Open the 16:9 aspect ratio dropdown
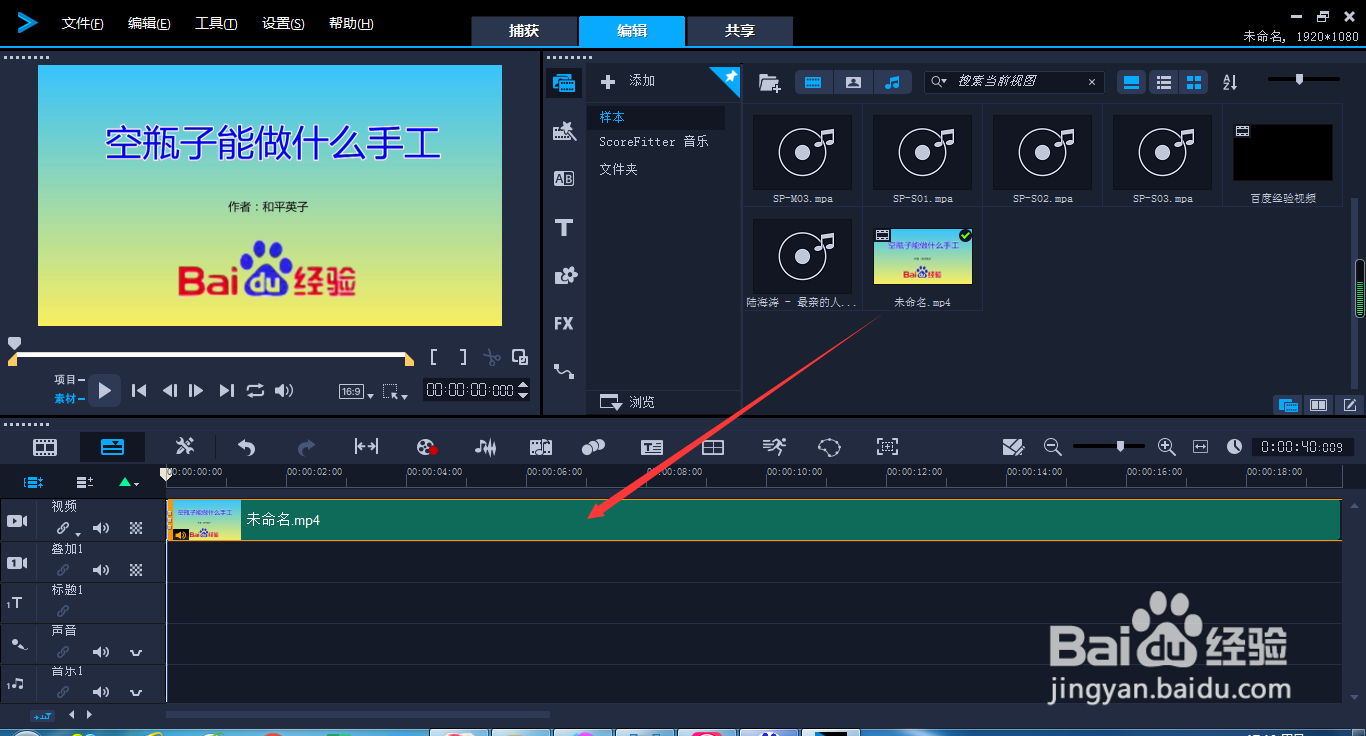 point(356,392)
